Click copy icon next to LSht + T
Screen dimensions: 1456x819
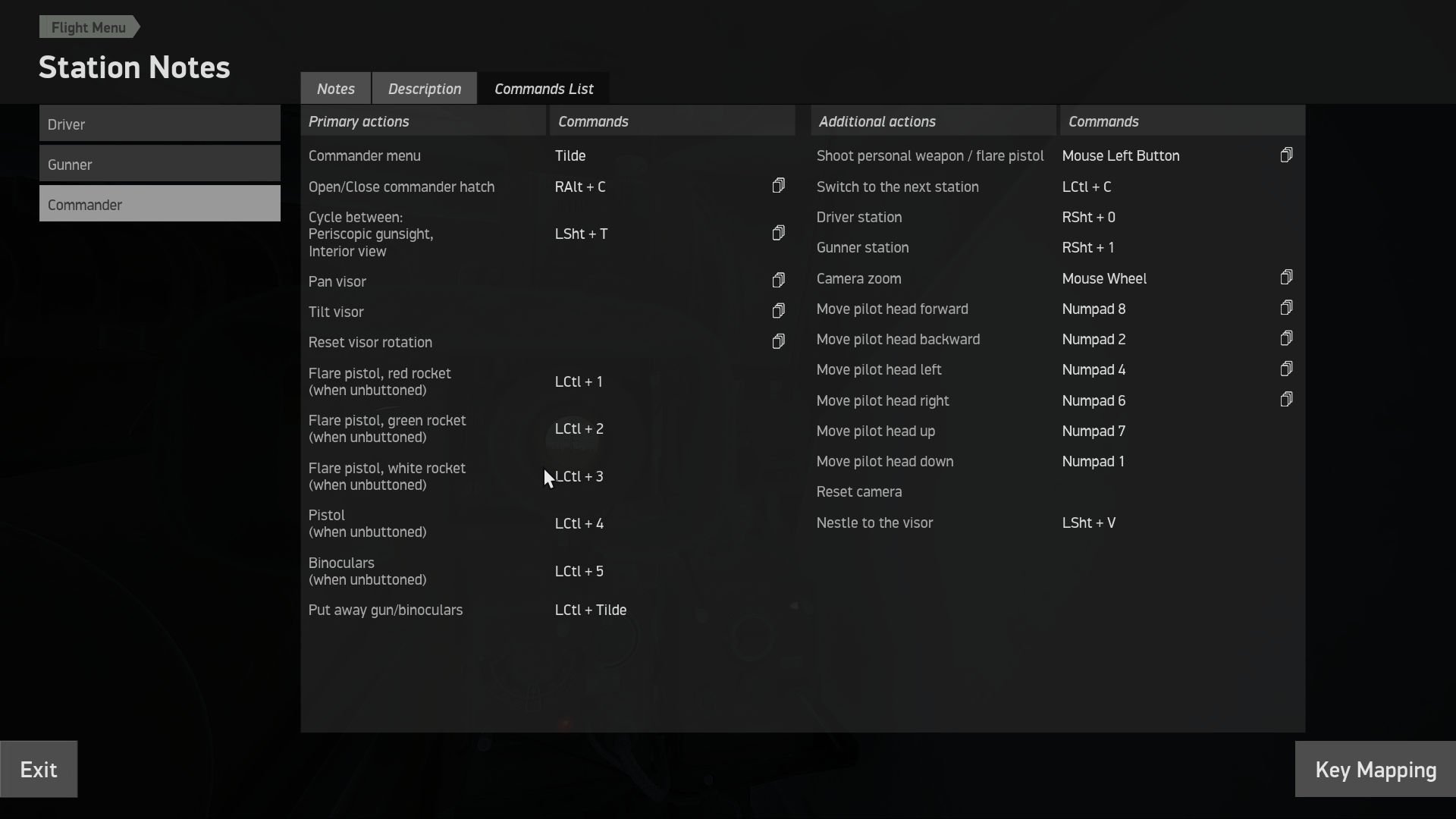[778, 234]
